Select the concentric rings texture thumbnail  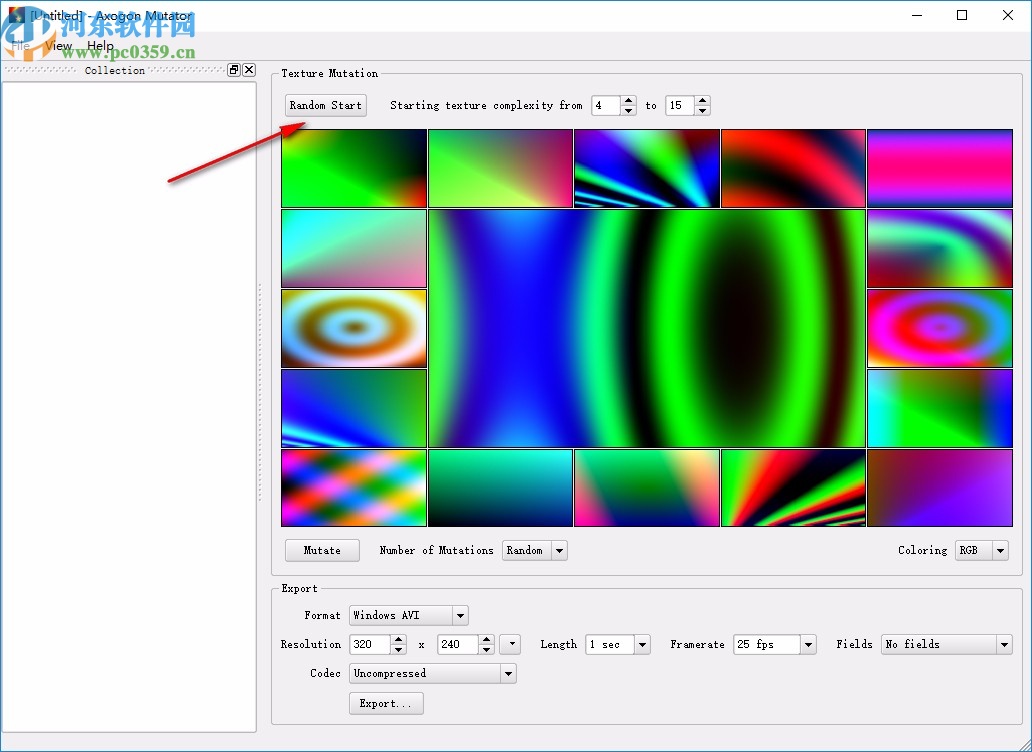[354, 328]
